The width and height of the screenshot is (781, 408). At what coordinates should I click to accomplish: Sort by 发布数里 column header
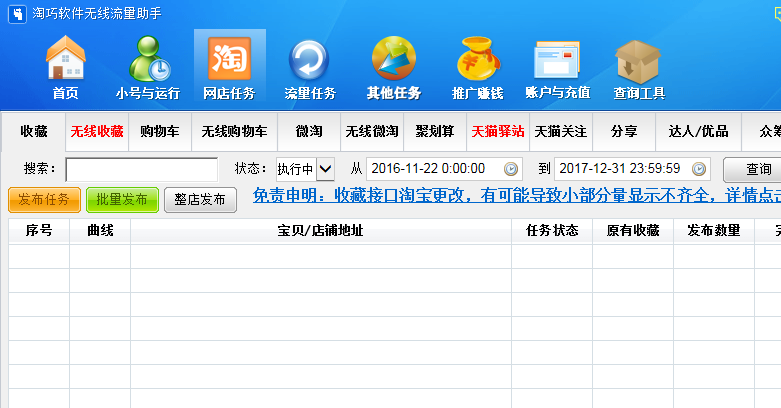(x=714, y=231)
